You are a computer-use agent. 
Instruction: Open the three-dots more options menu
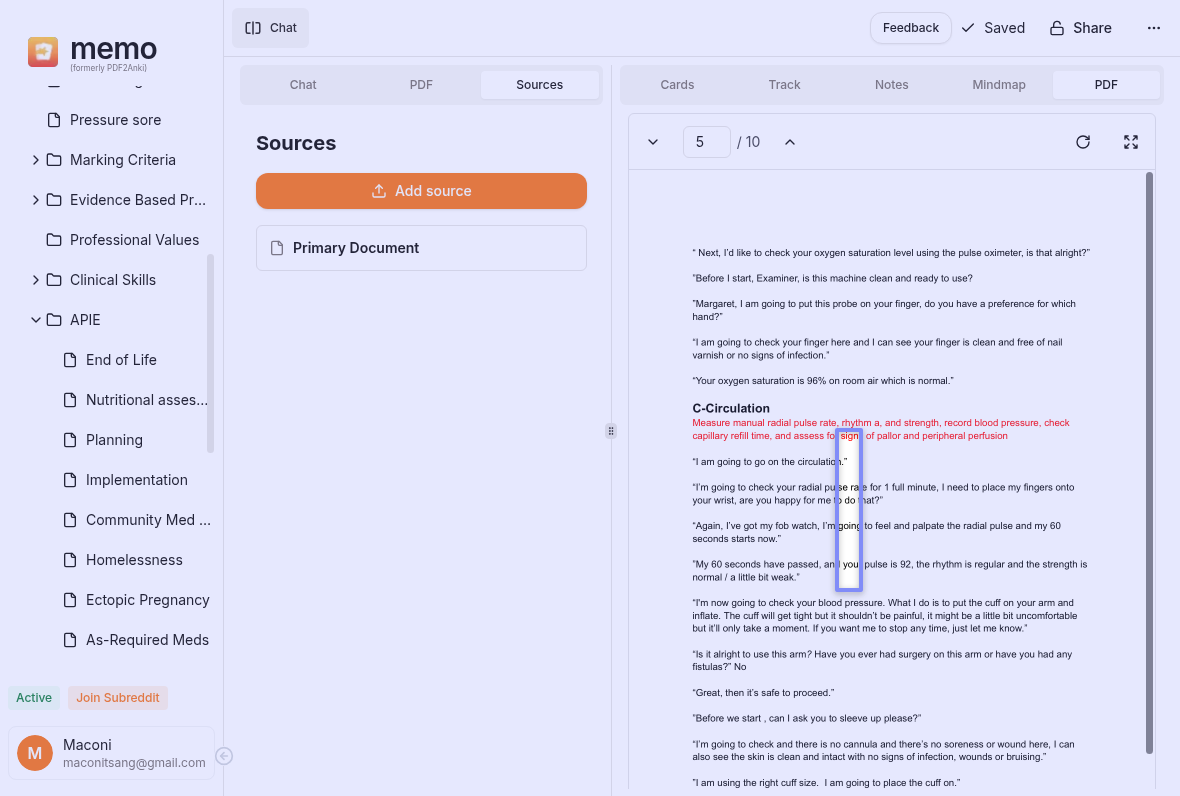pos(1154,28)
